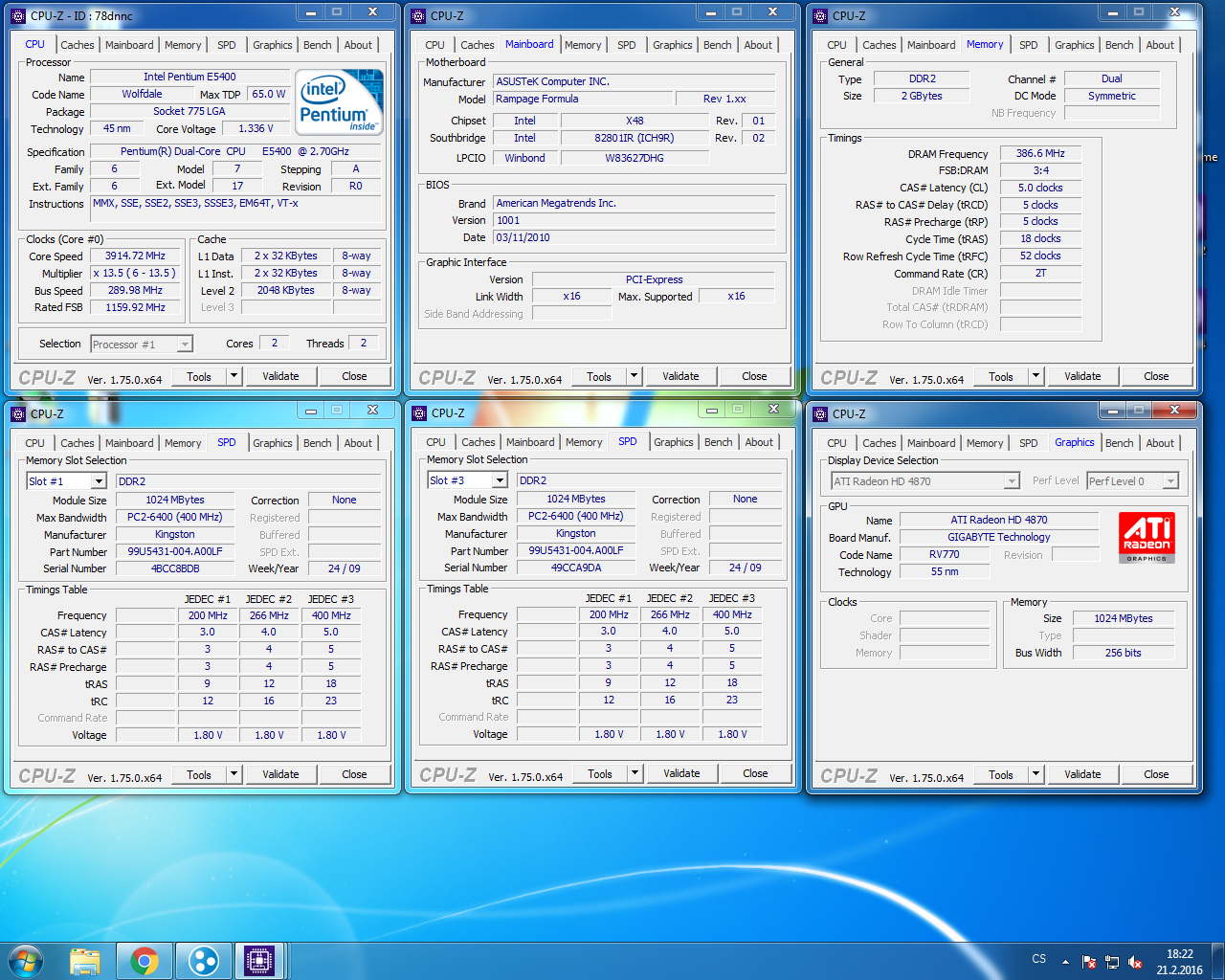
Task: Click the Tools button in the Slot #1 SPD window
Action: 199,774
